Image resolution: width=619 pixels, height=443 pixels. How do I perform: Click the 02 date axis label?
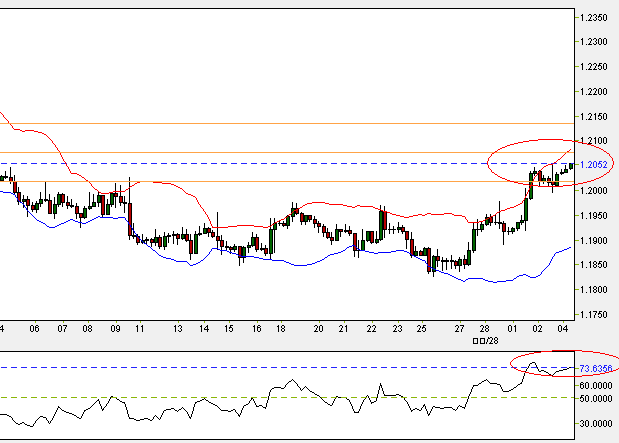[x=537, y=328]
